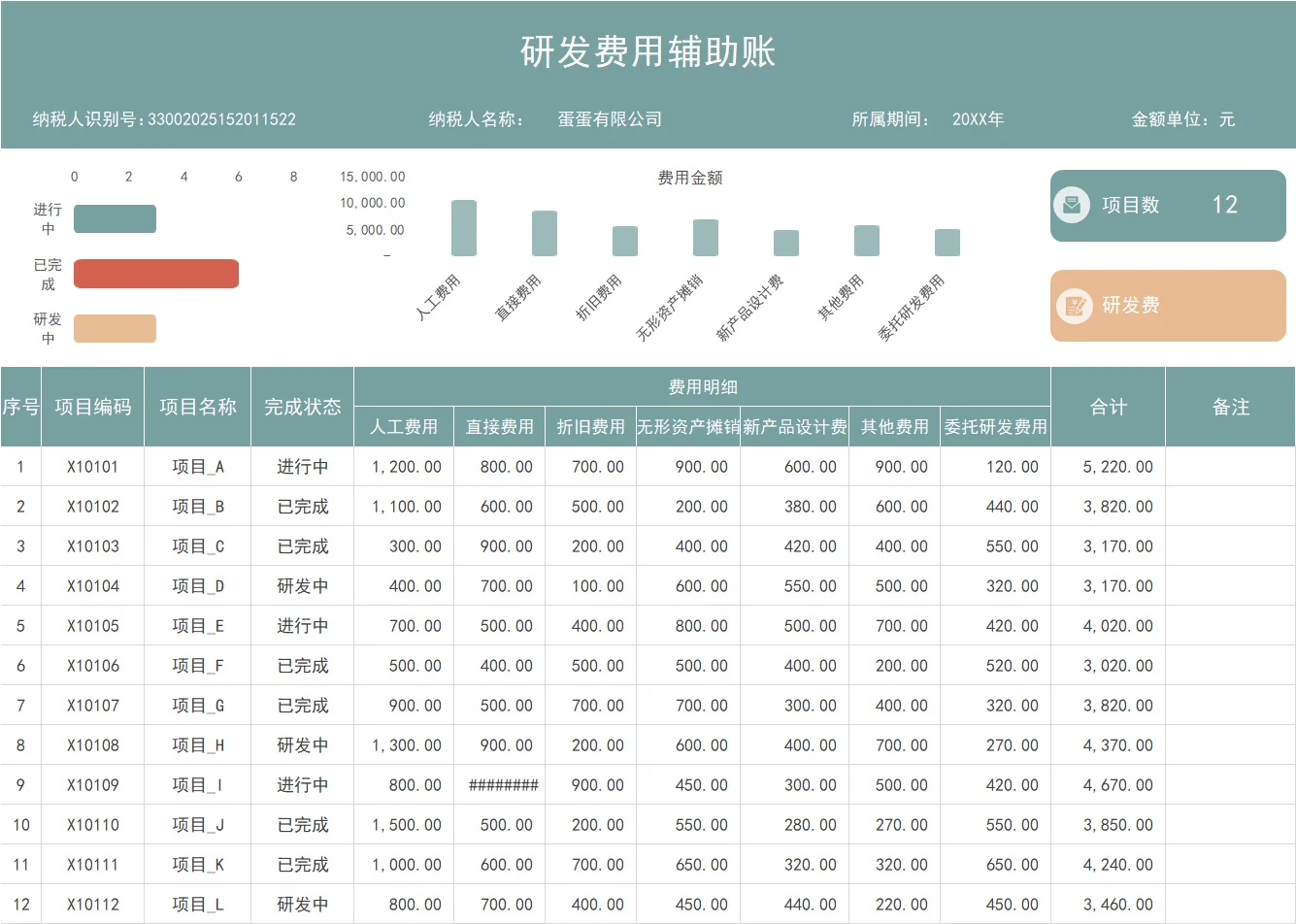
Task: Click the envelope icon on the 项目数 card
Action: (x=1072, y=206)
